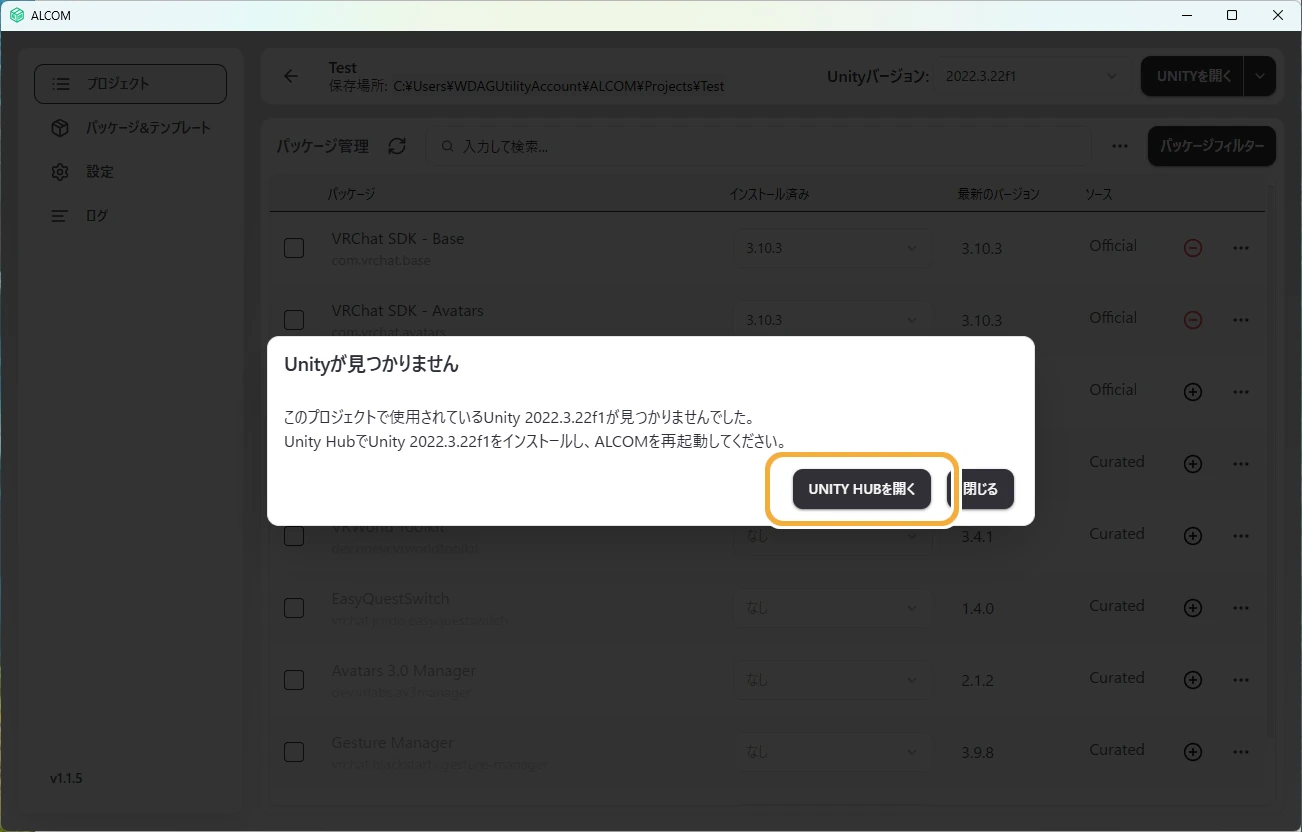Viewport: 1302px width, 832px height.
Task: Close the Unity not found dialog
Action: coord(981,489)
